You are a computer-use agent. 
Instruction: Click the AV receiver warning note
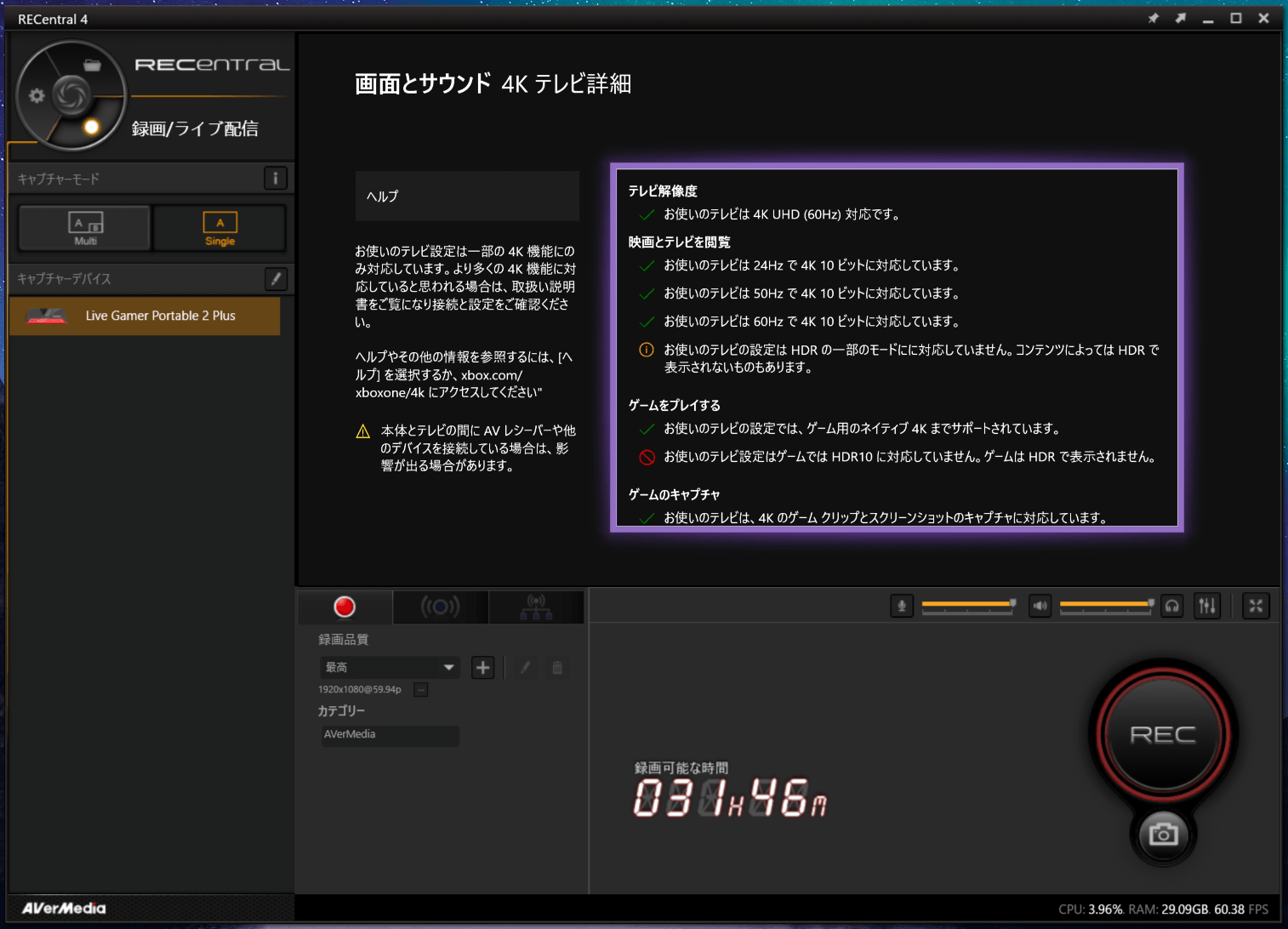[x=466, y=448]
